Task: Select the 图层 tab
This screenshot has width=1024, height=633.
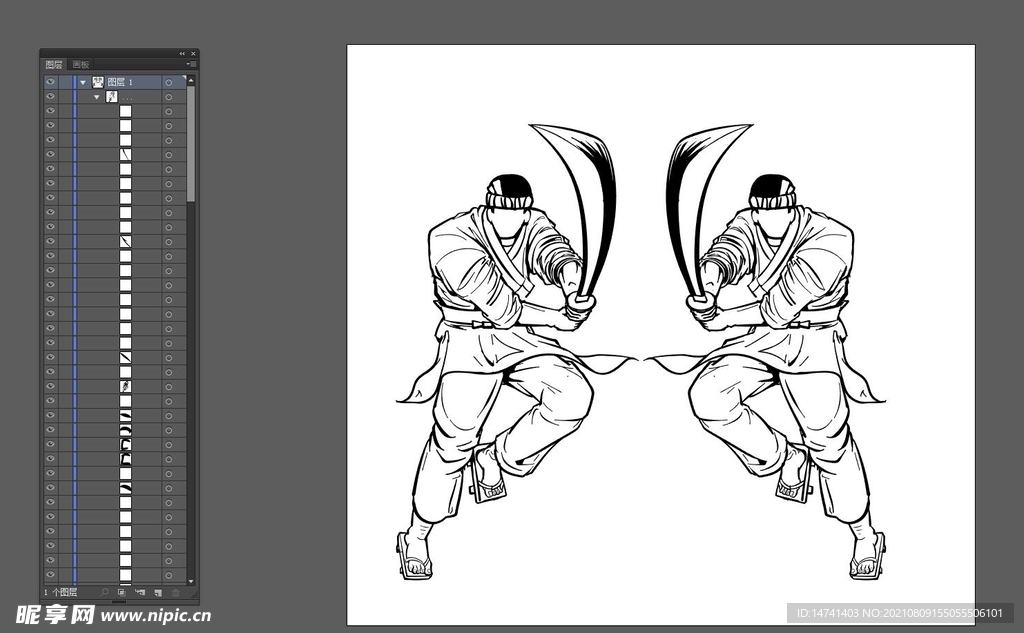Action: tap(54, 64)
